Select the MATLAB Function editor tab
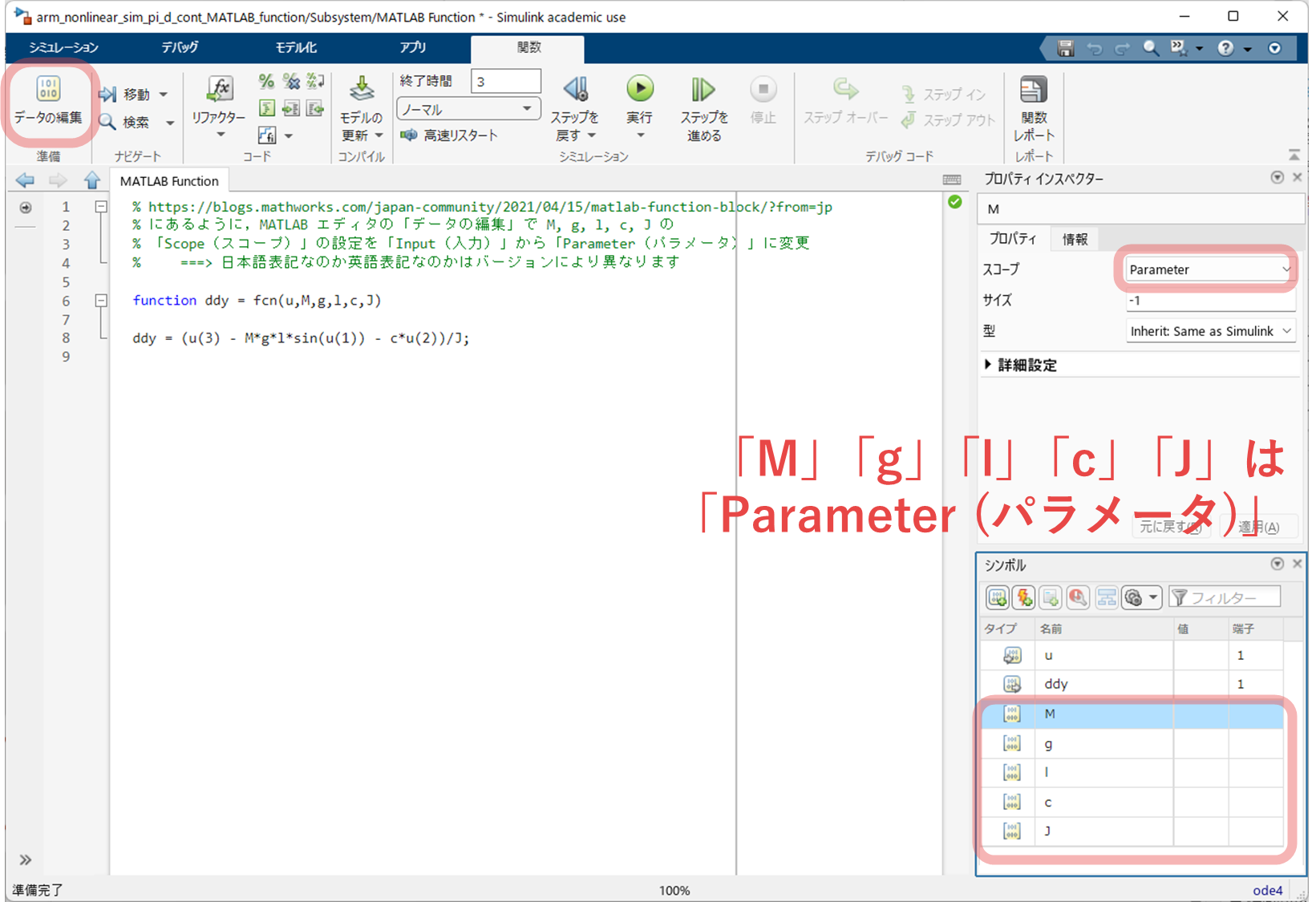 [169, 181]
